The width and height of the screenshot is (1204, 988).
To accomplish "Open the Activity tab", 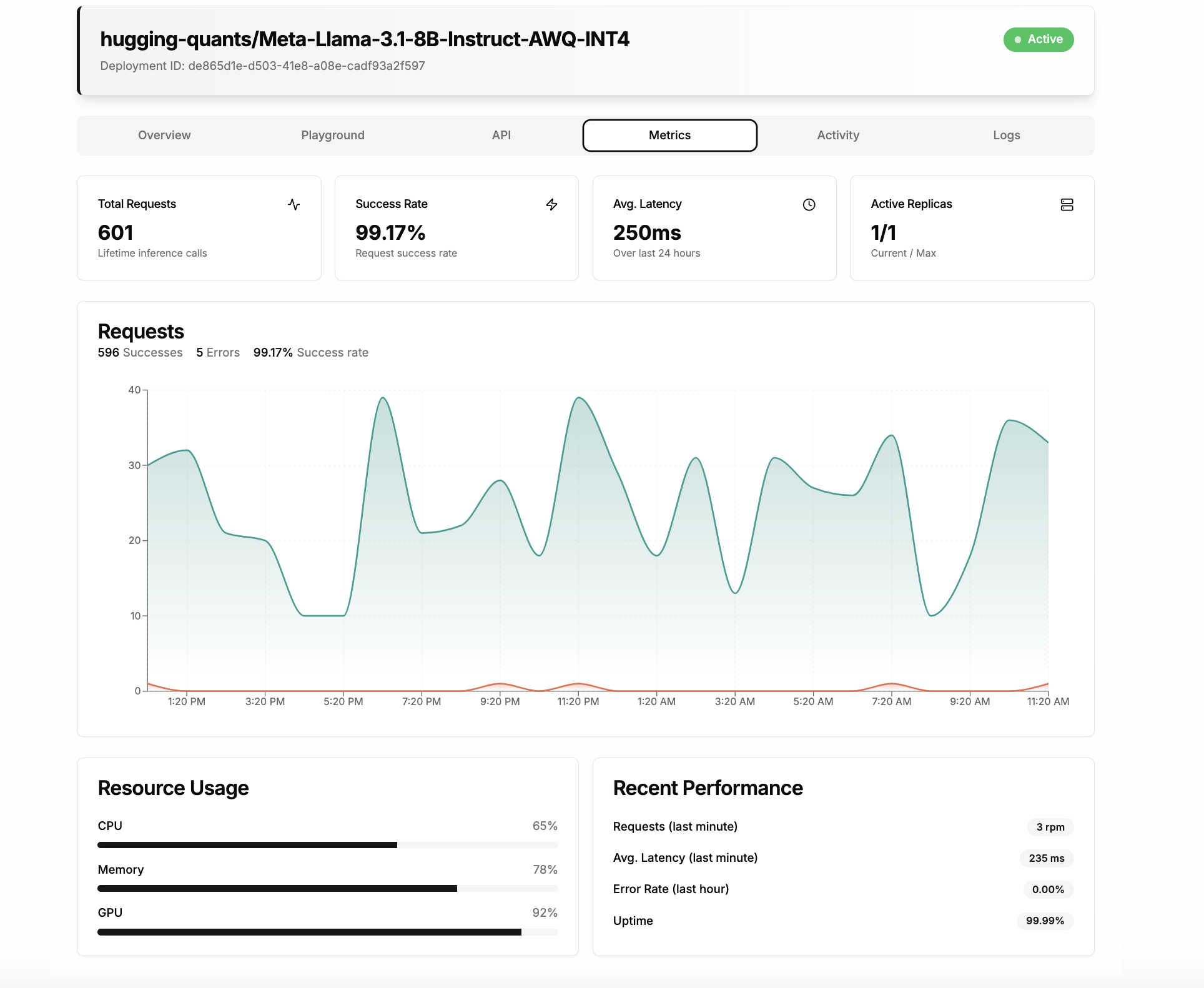I will pos(839,135).
